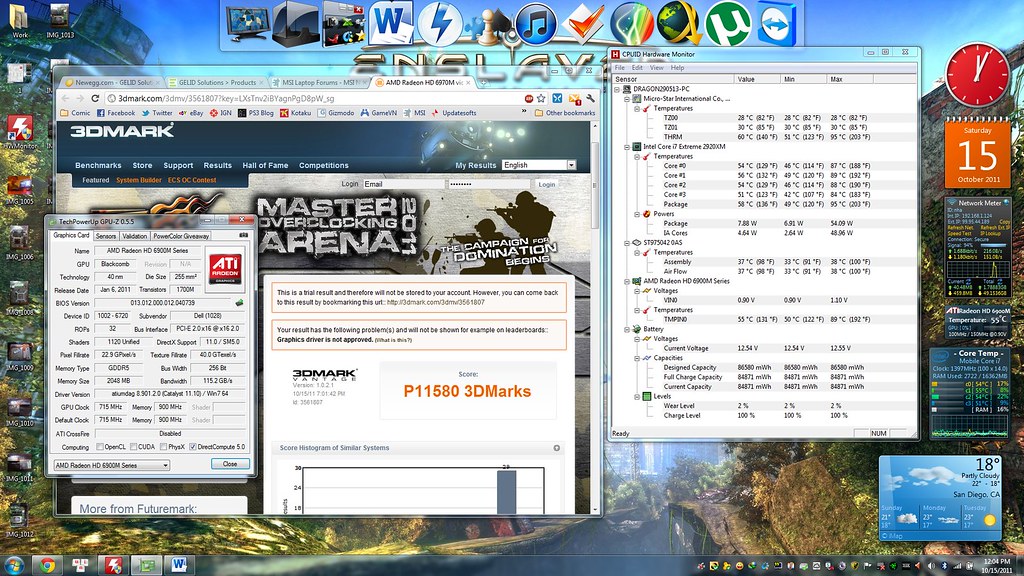1024x576 pixels.
Task: Open the Other bookmarks folder in Chrome
Action: tap(565, 113)
